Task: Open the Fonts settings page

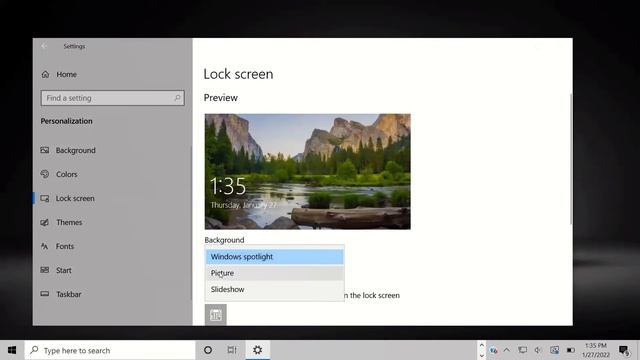Action: 65,246
